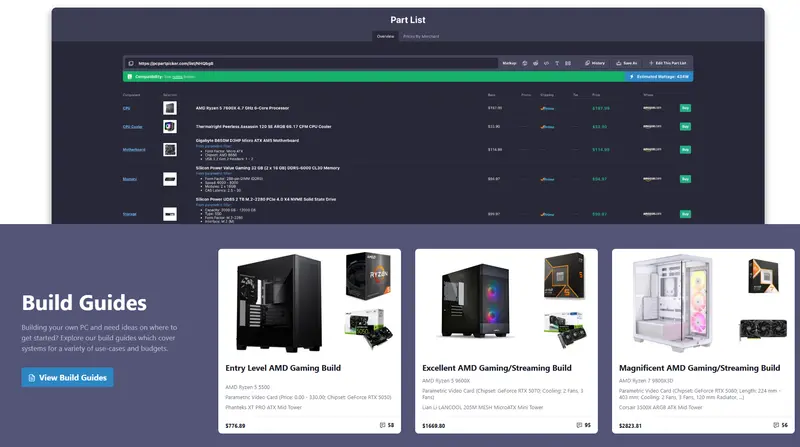Click the Build Guides heading
Image resolution: width=800 pixels, height=447 pixels.
[x=84, y=303]
